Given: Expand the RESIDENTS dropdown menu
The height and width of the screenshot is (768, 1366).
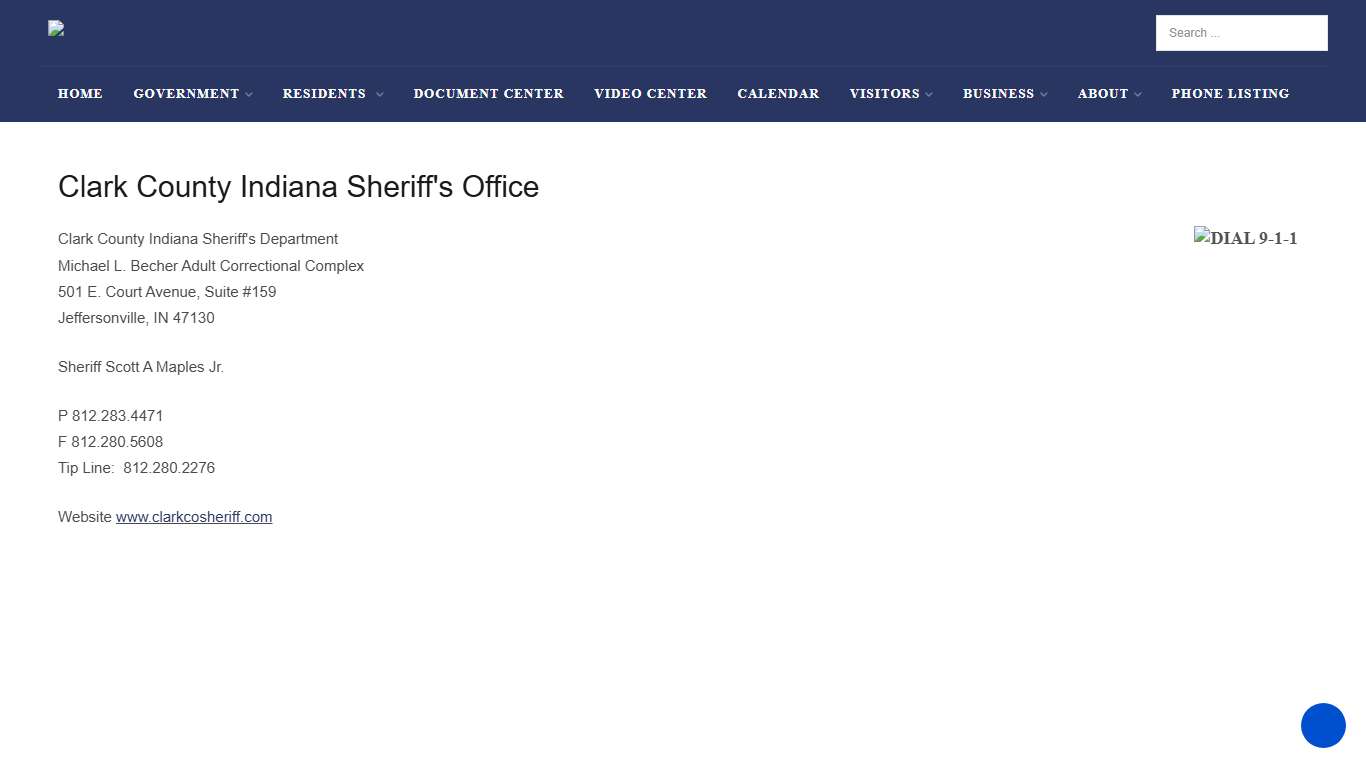Looking at the screenshot, I should pos(324,93).
